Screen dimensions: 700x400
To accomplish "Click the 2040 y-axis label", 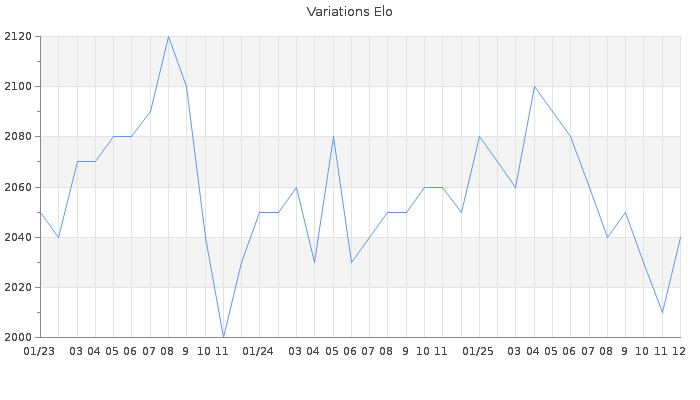I will click(17, 237).
